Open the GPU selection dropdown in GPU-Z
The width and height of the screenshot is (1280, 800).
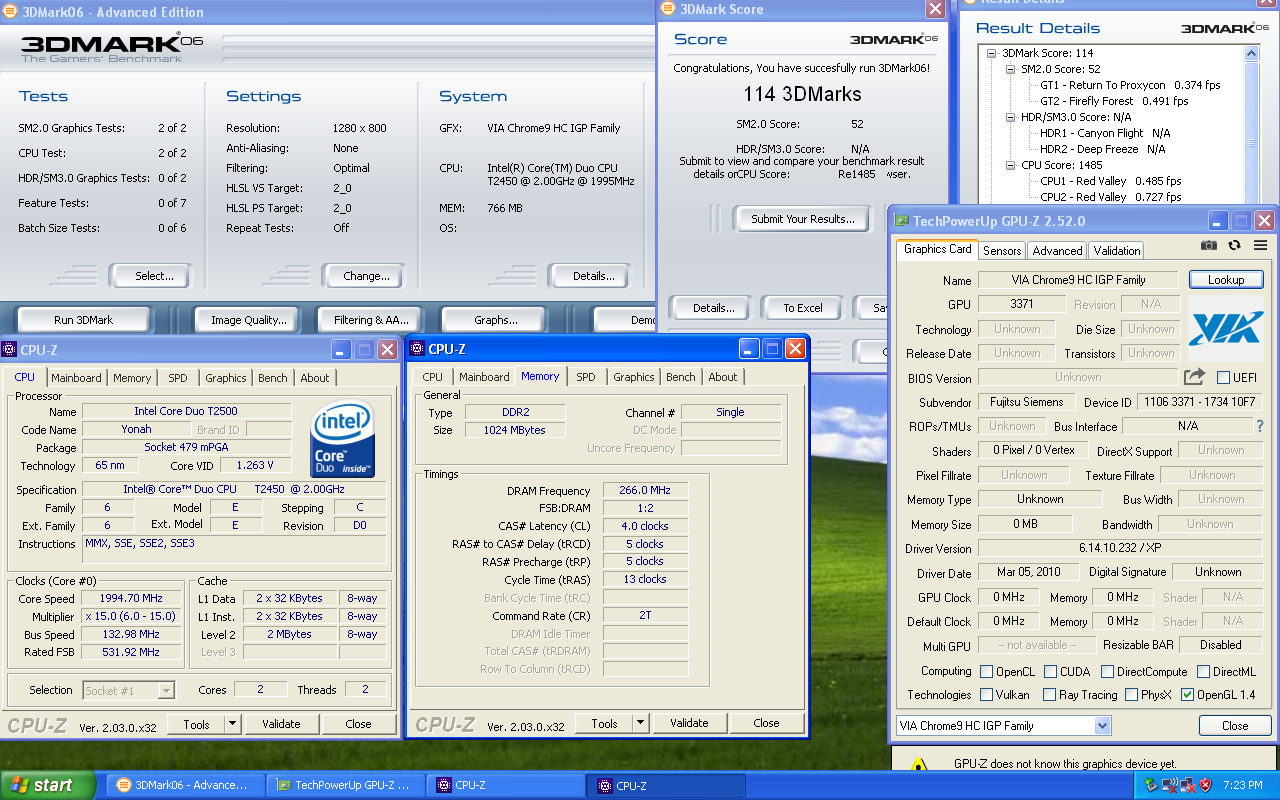tap(1102, 725)
